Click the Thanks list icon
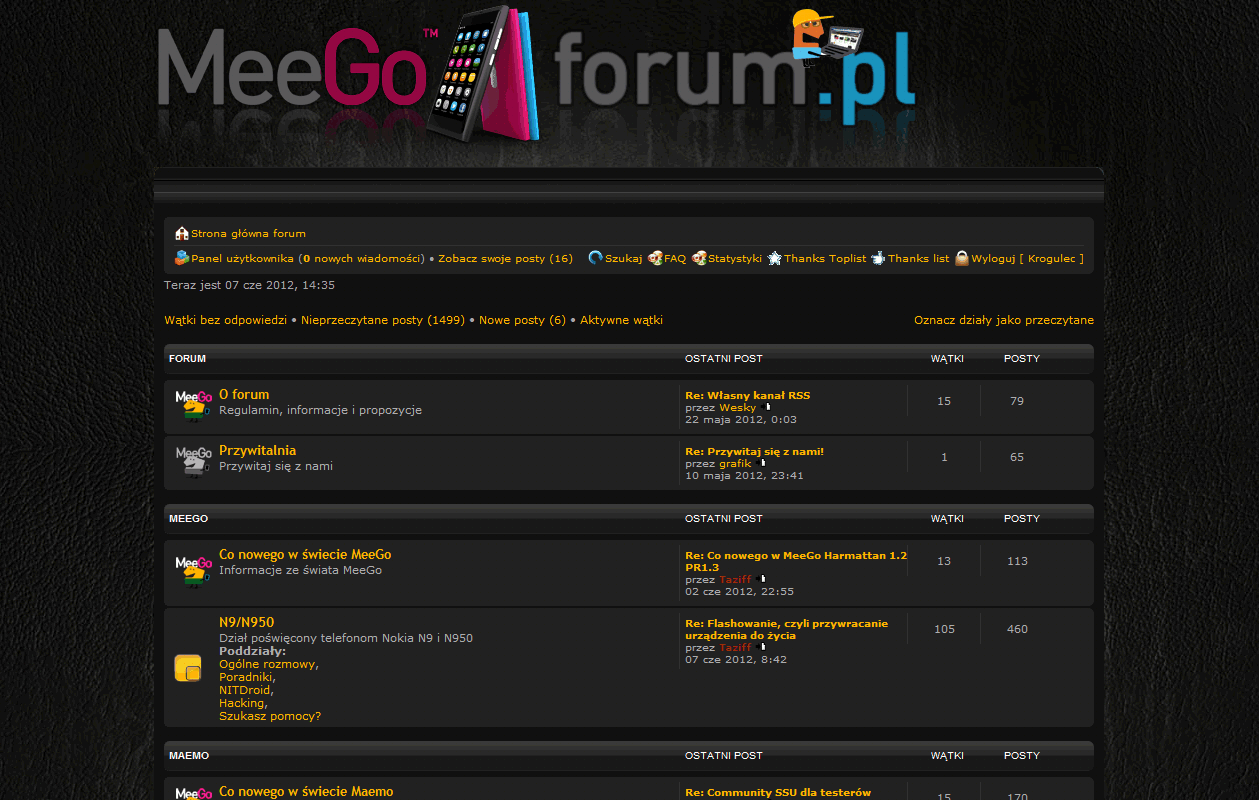The width and height of the screenshot is (1259, 800). coord(878,258)
